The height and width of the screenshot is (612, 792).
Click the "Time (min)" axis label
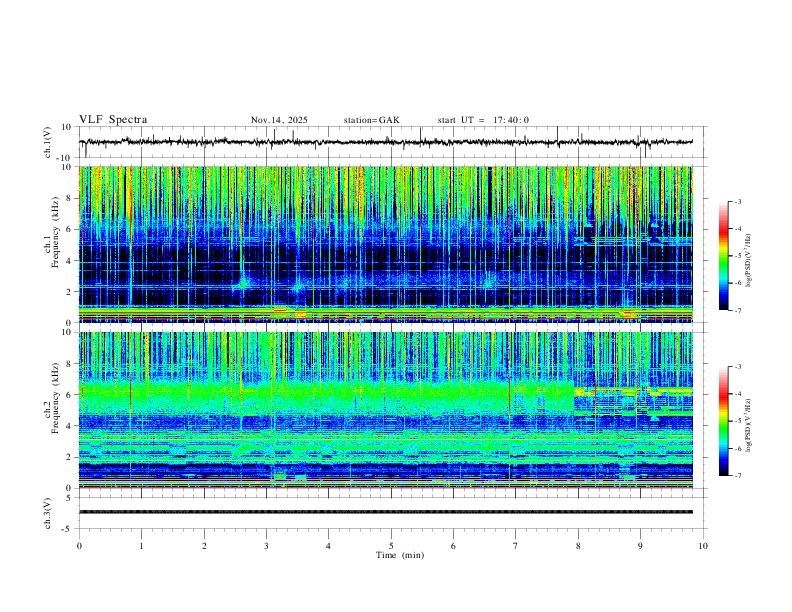tap(400, 555)
